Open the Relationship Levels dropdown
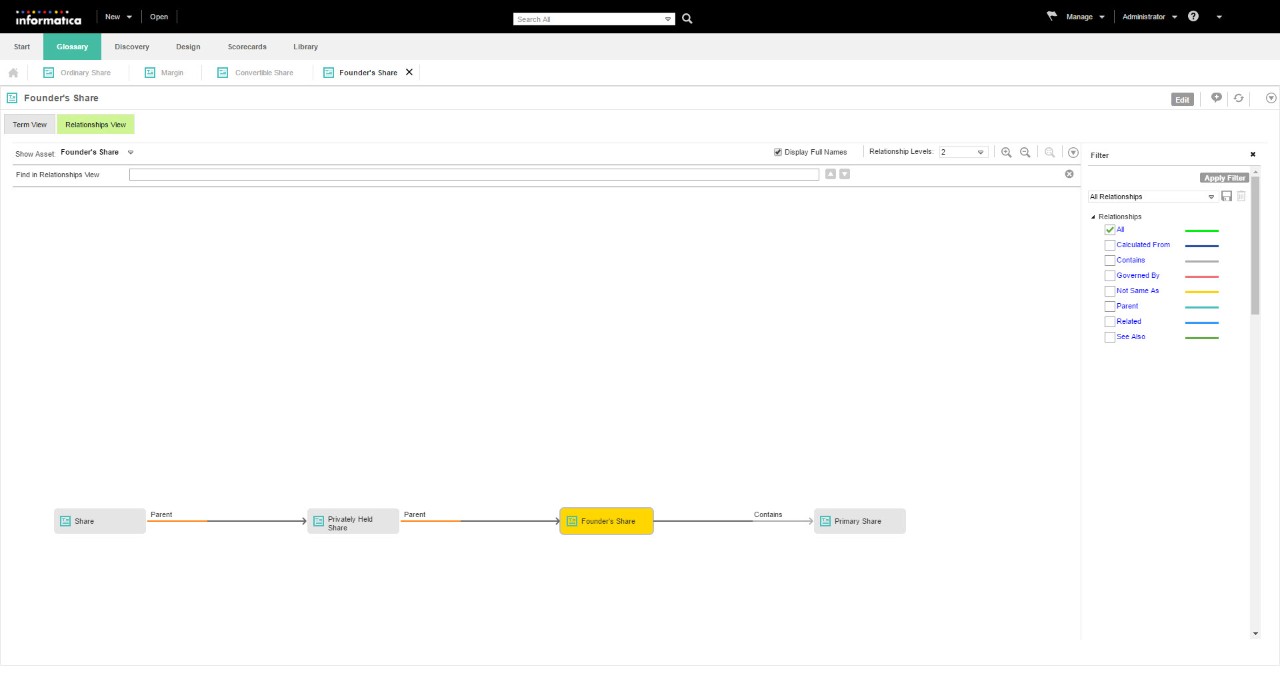This screenshot has width=1280, height=679. pyautogui.click(x=963, y=152)
